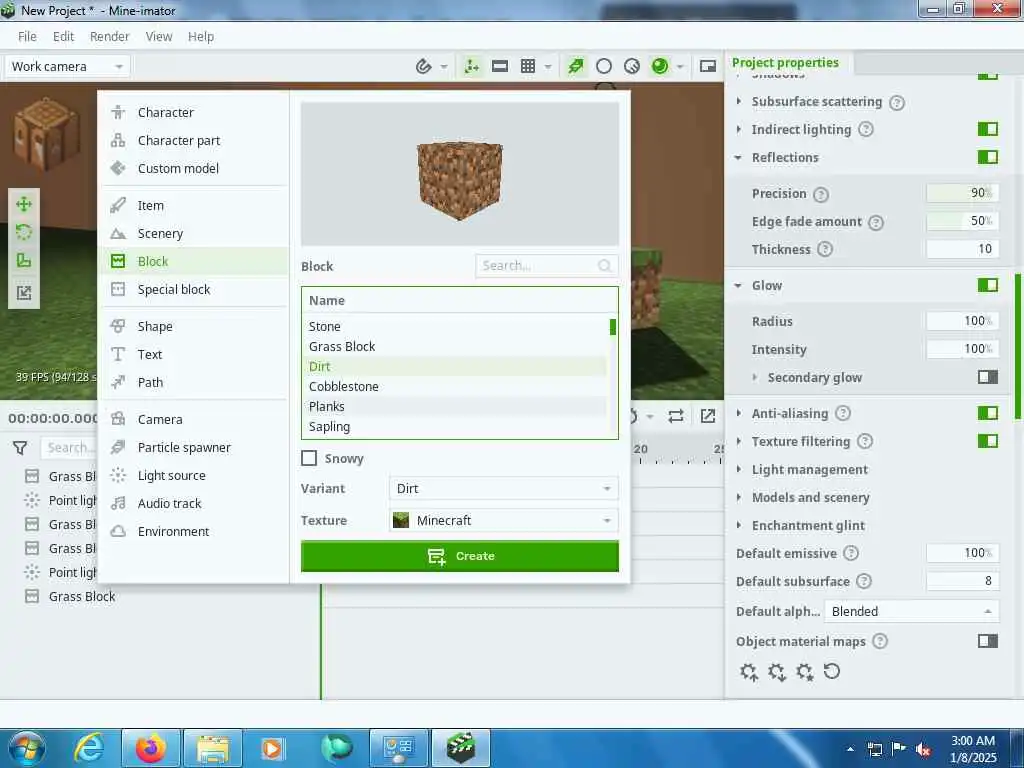Open the Edit menu

63,37
